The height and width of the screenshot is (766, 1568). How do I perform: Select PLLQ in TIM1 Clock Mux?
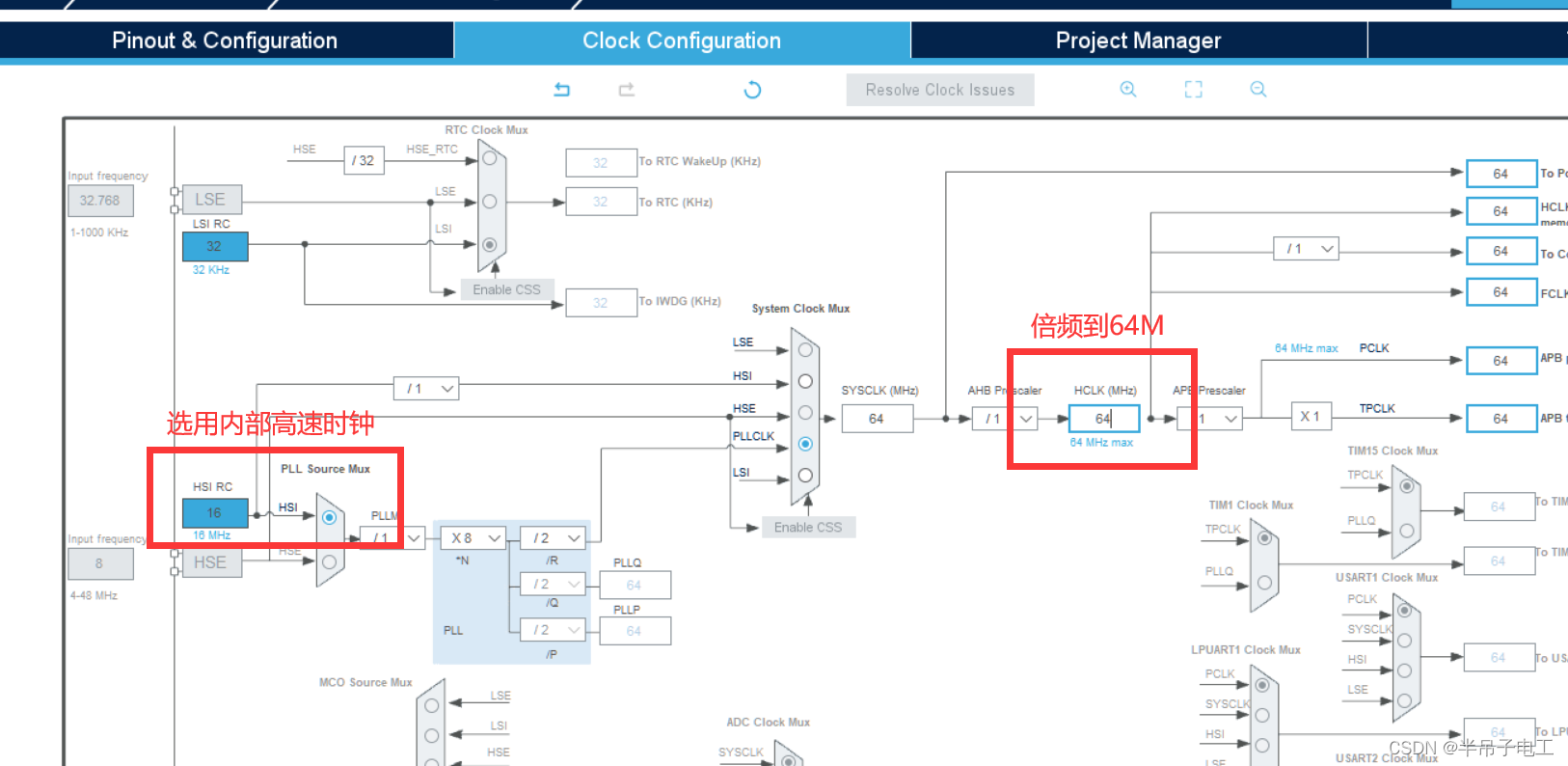(x=1264, y=583)
